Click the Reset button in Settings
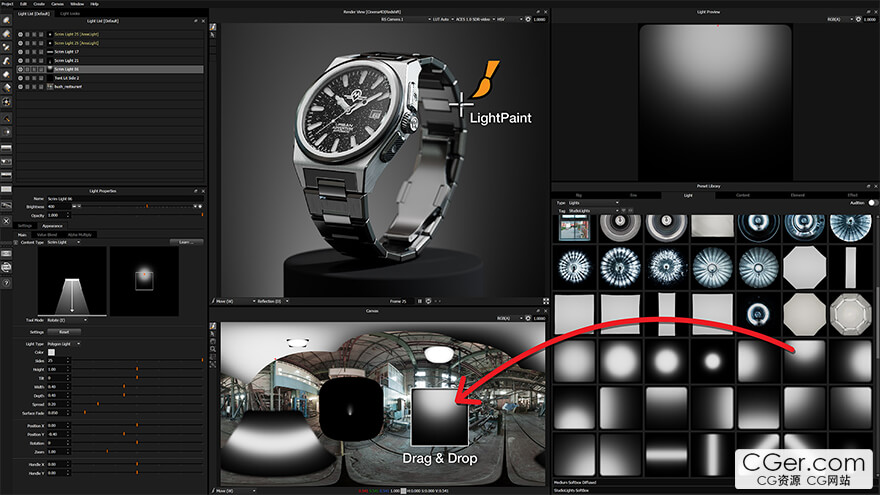Viewport: 880px width, 495px height. coord(63,332)
